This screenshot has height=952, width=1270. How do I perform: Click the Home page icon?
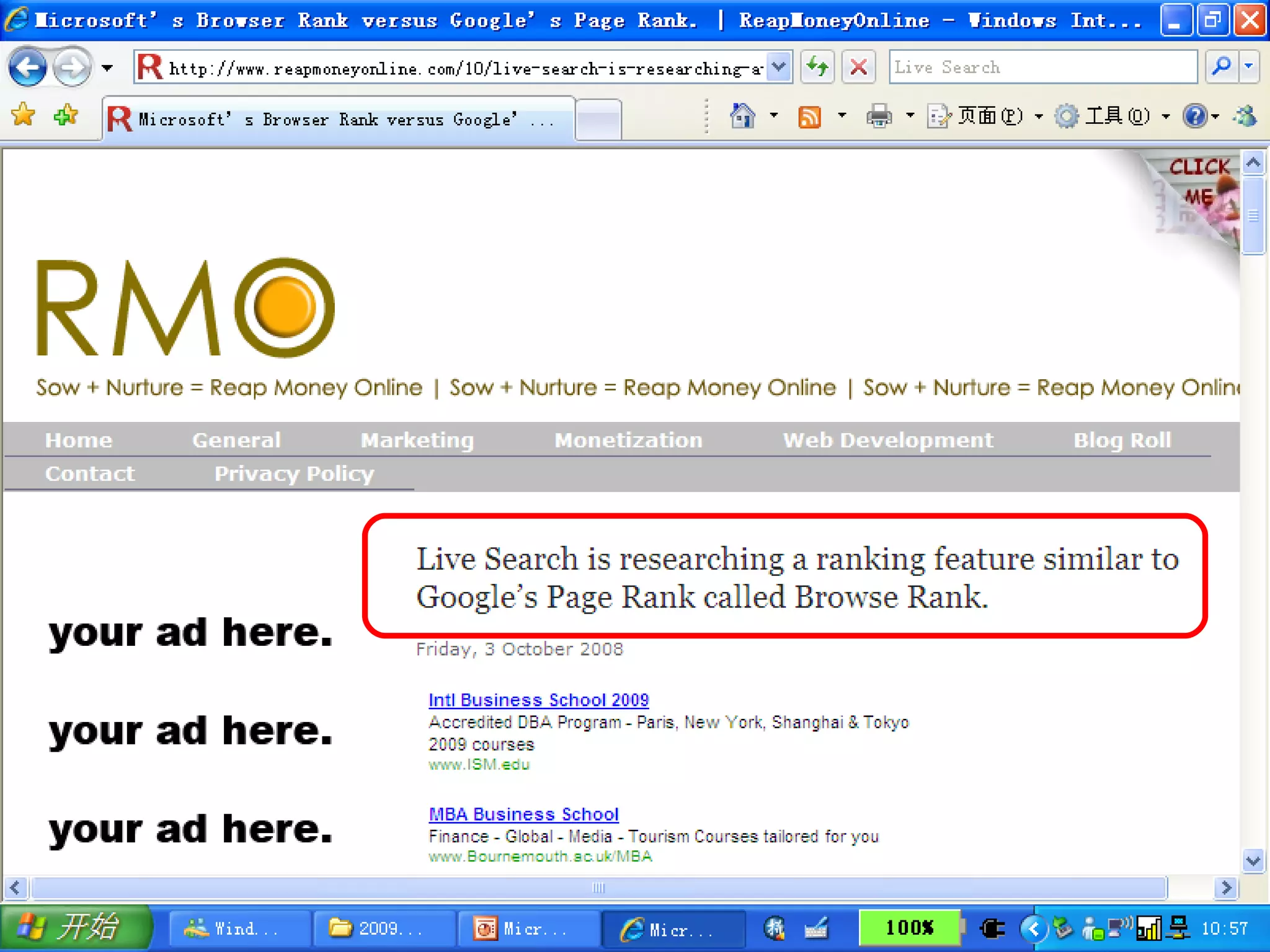tap(742, 116)
